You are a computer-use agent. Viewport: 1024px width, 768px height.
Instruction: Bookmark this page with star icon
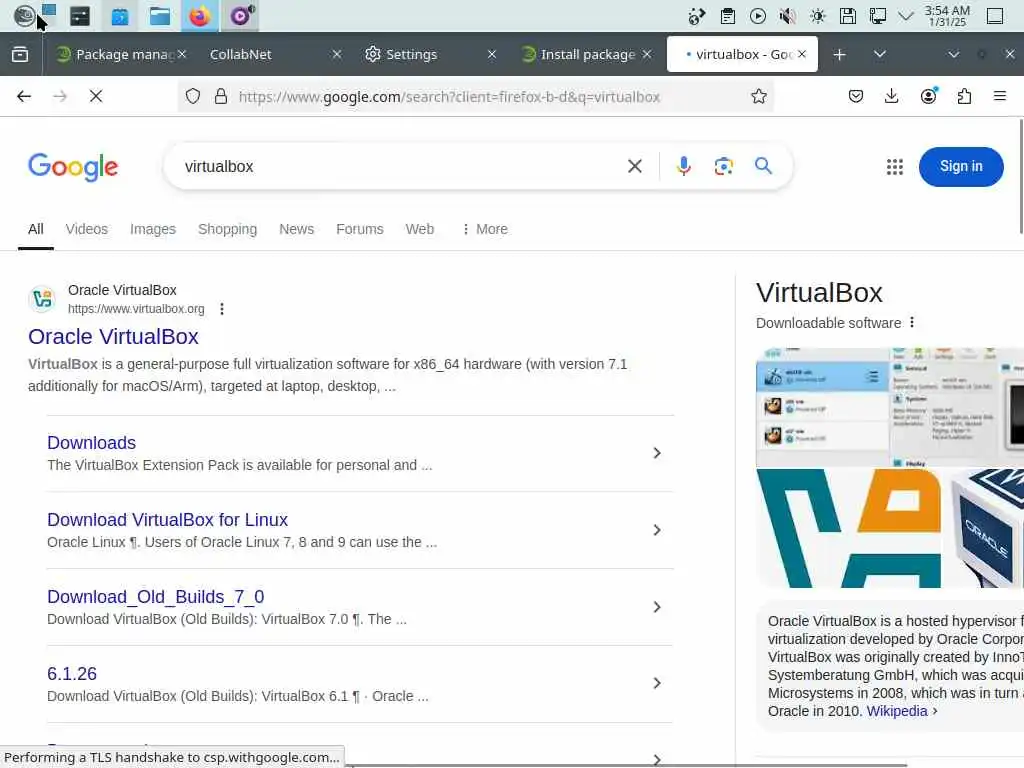tap(758, 97)
